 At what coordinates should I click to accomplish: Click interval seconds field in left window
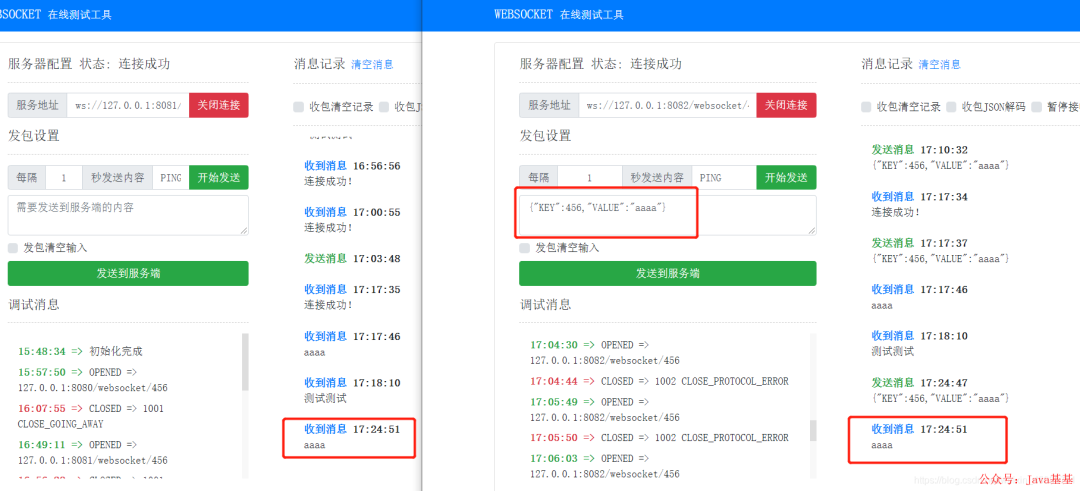click(x=64, y=178)
